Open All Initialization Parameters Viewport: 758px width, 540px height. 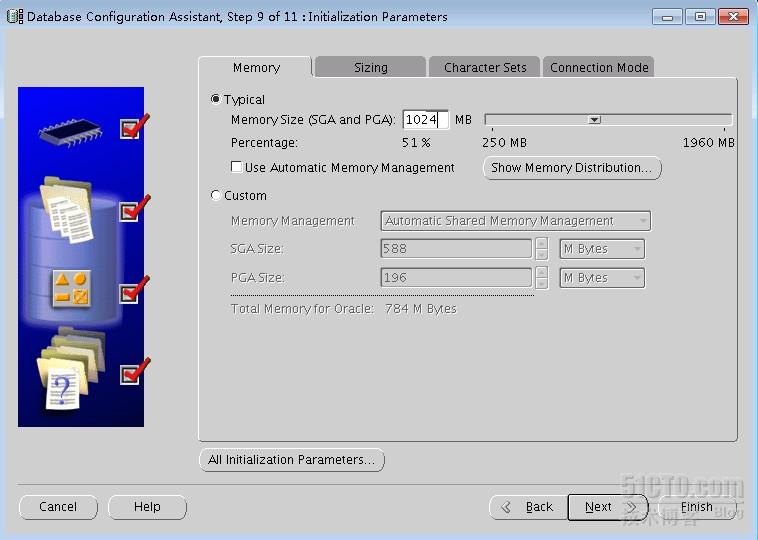pyautogui.click(x=292, y=460)
